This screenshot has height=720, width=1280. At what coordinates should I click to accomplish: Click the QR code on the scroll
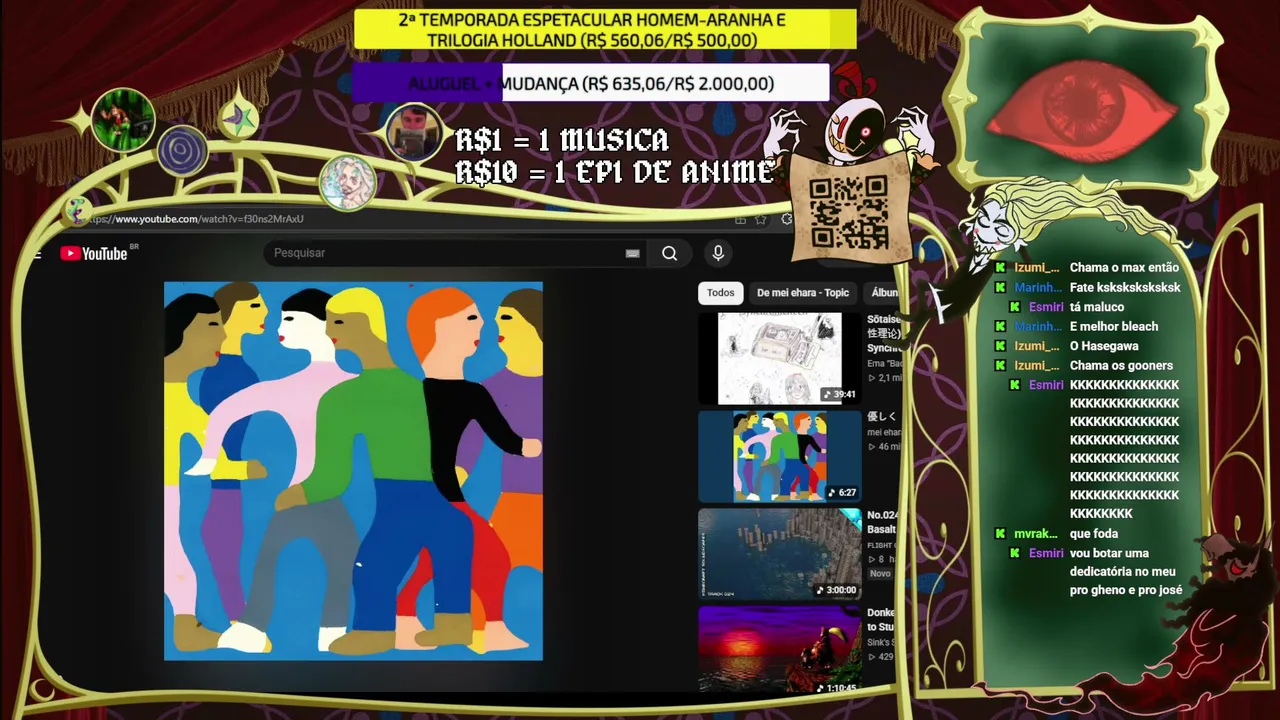pos(848,212)
